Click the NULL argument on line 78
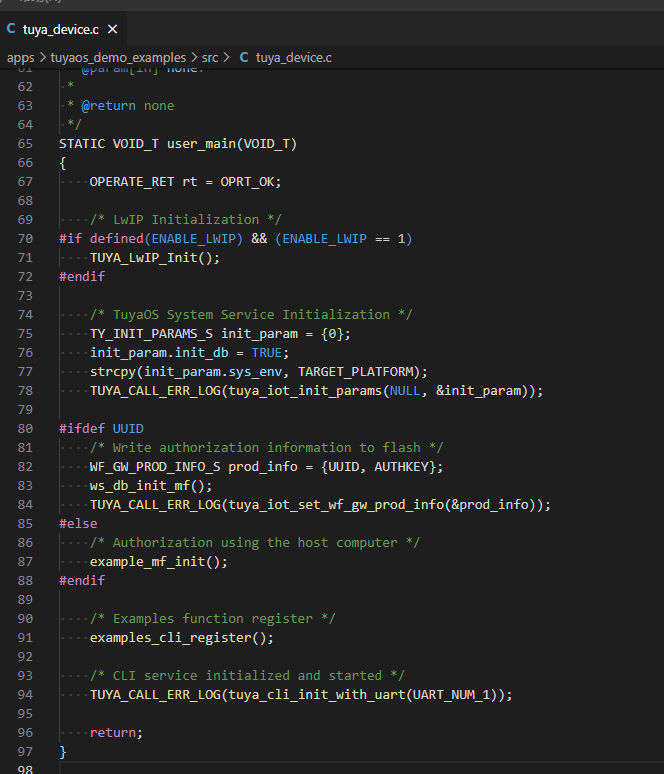Screen dimensions: 664x774 (405, 391)
